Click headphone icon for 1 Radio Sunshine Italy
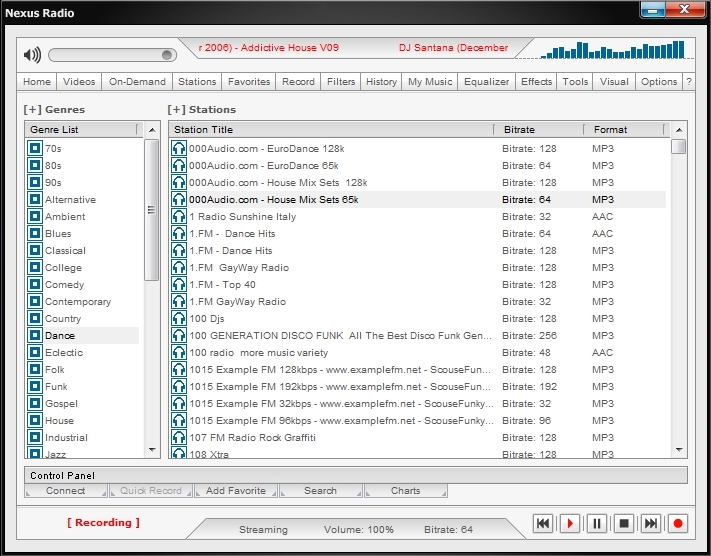This screenshot has width=711, height=556. click(179, 216)
